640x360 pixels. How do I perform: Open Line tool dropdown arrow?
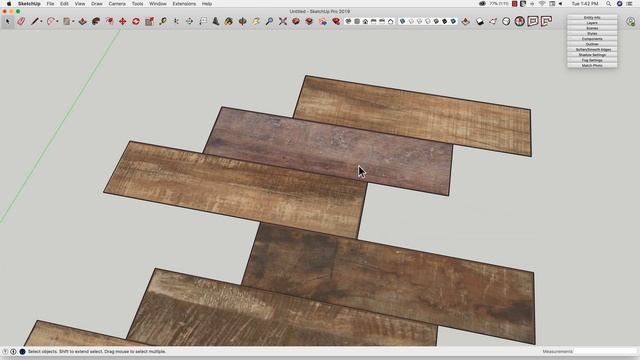coord(41,21)
